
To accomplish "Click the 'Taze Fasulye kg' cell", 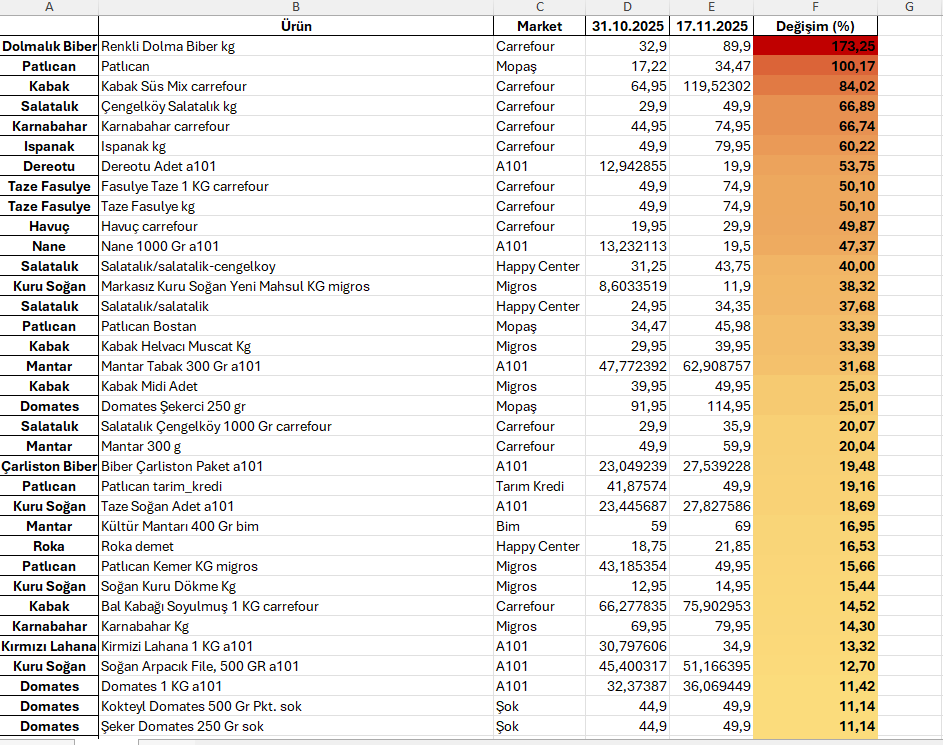I will (x=296, y=206).
